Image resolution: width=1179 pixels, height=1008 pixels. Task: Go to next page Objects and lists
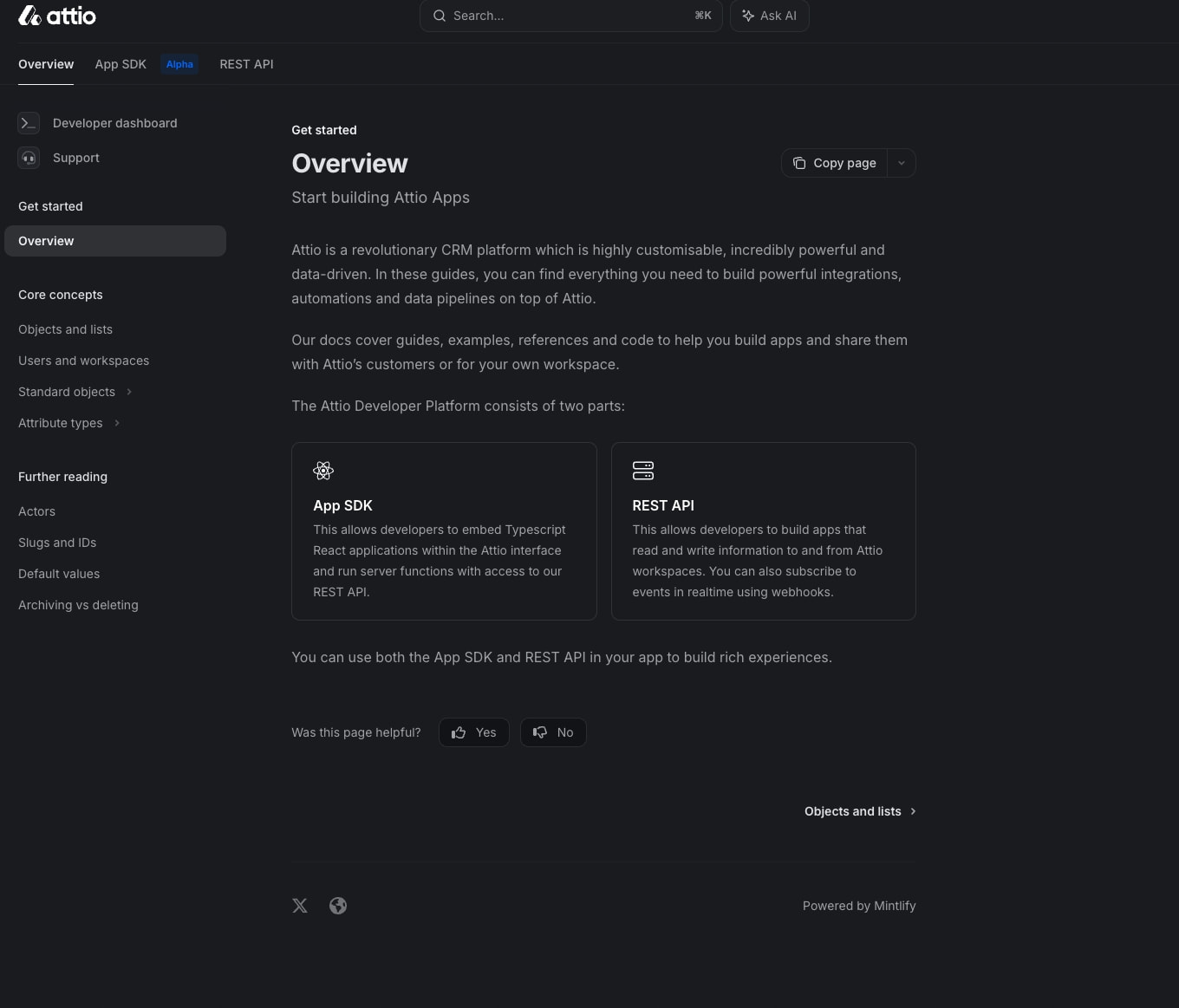[x=860, y=811]
